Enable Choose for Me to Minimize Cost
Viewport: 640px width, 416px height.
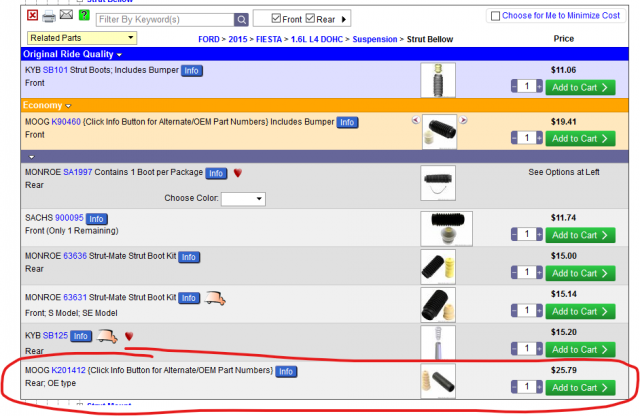click(x=494, y=16)
